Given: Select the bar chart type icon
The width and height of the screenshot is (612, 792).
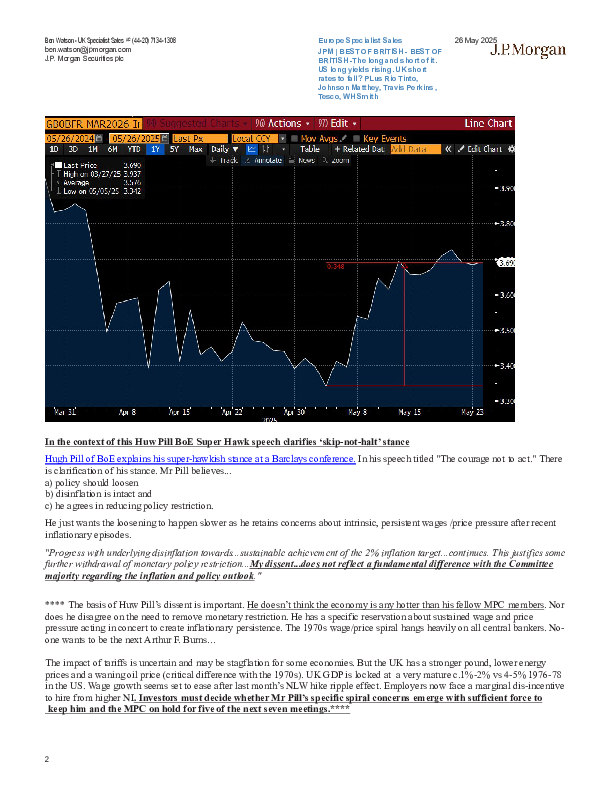Looking at the screenshot, I should (x=266, y=149).
